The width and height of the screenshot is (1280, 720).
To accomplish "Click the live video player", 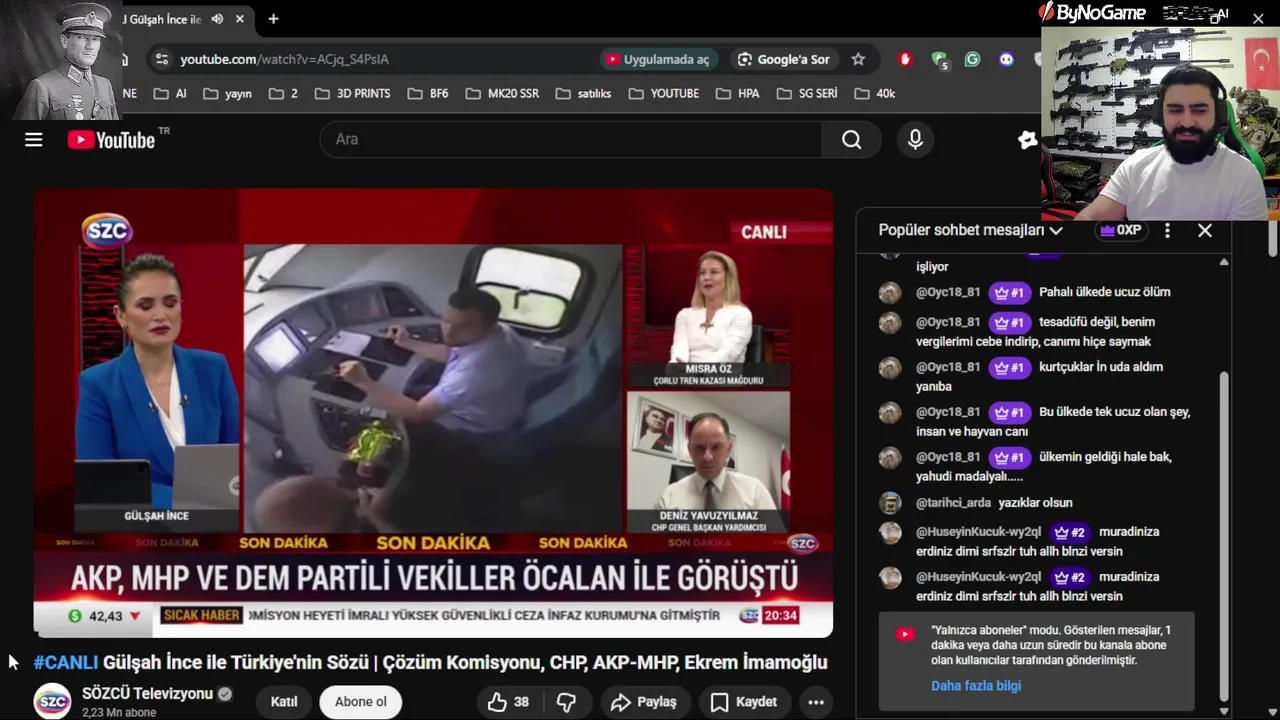I will (433, 413).
